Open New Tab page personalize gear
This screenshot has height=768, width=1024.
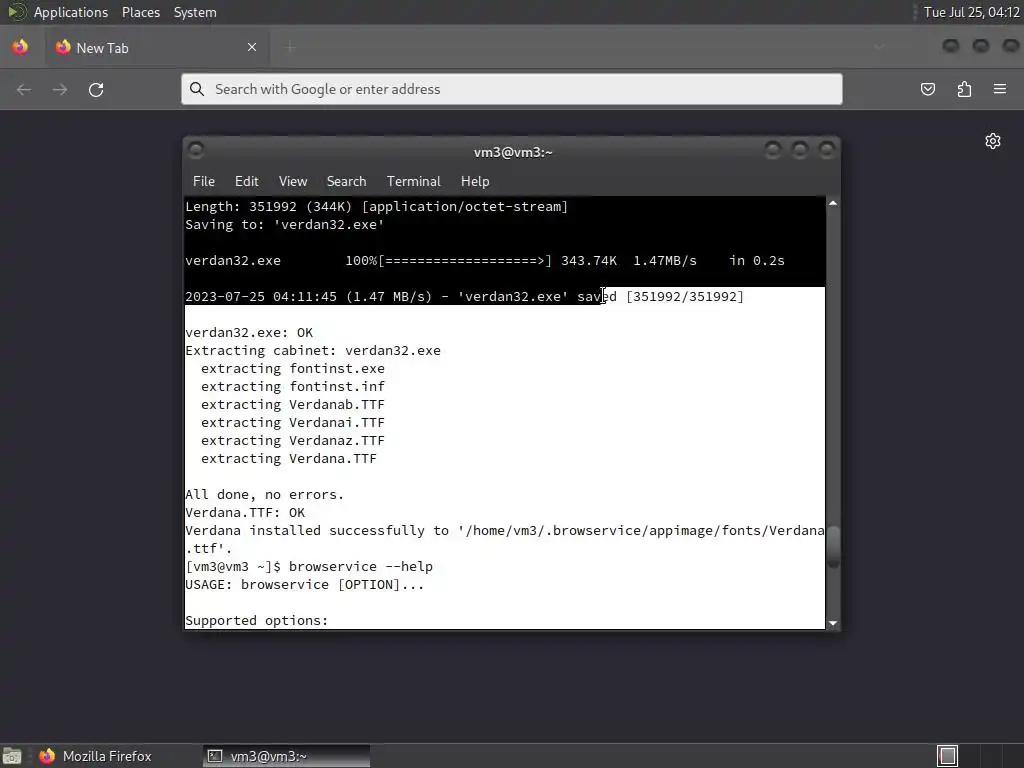point(993,141)
